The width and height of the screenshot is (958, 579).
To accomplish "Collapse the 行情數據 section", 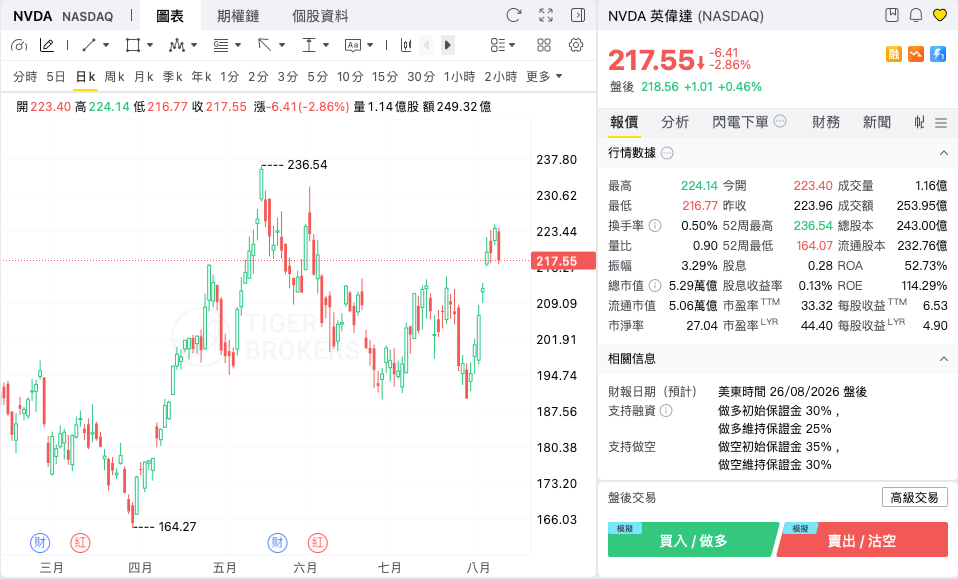I will pyautogui.click(x=943, y=153).
